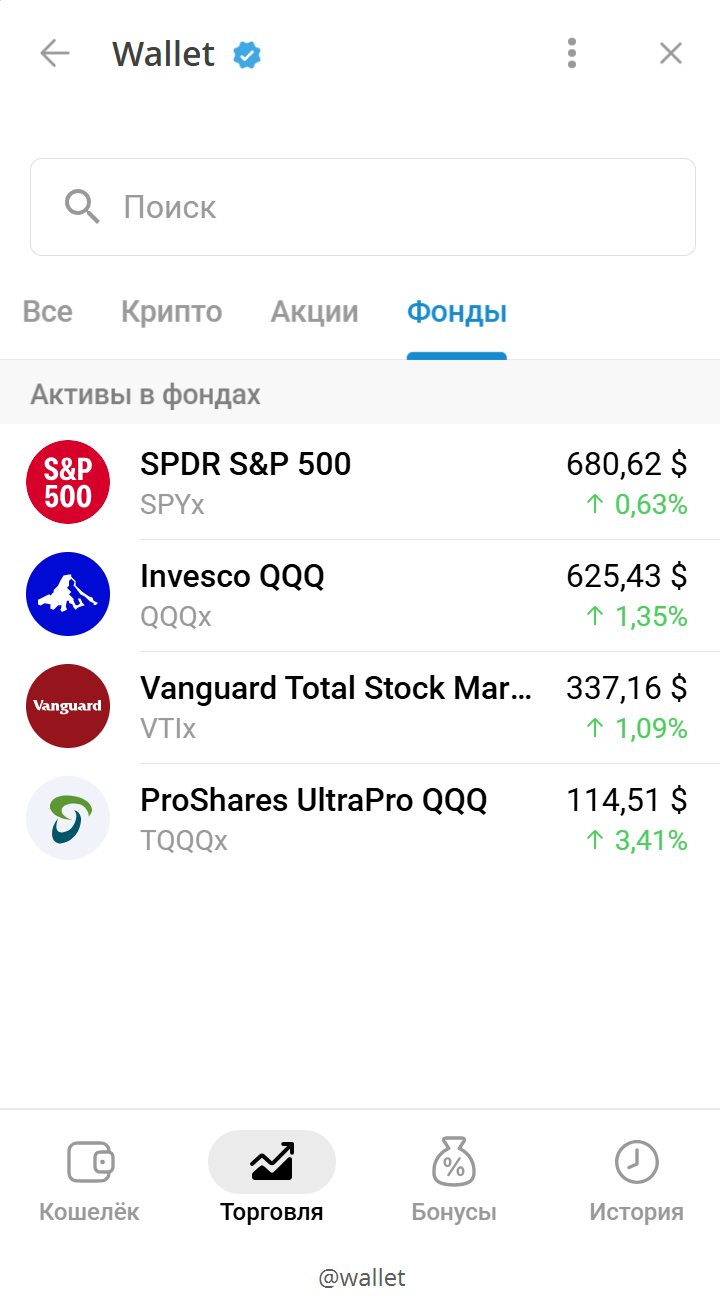Open the three-dot options menu
Viewport: 720px width, 1303px height.
tap(571, 53)
